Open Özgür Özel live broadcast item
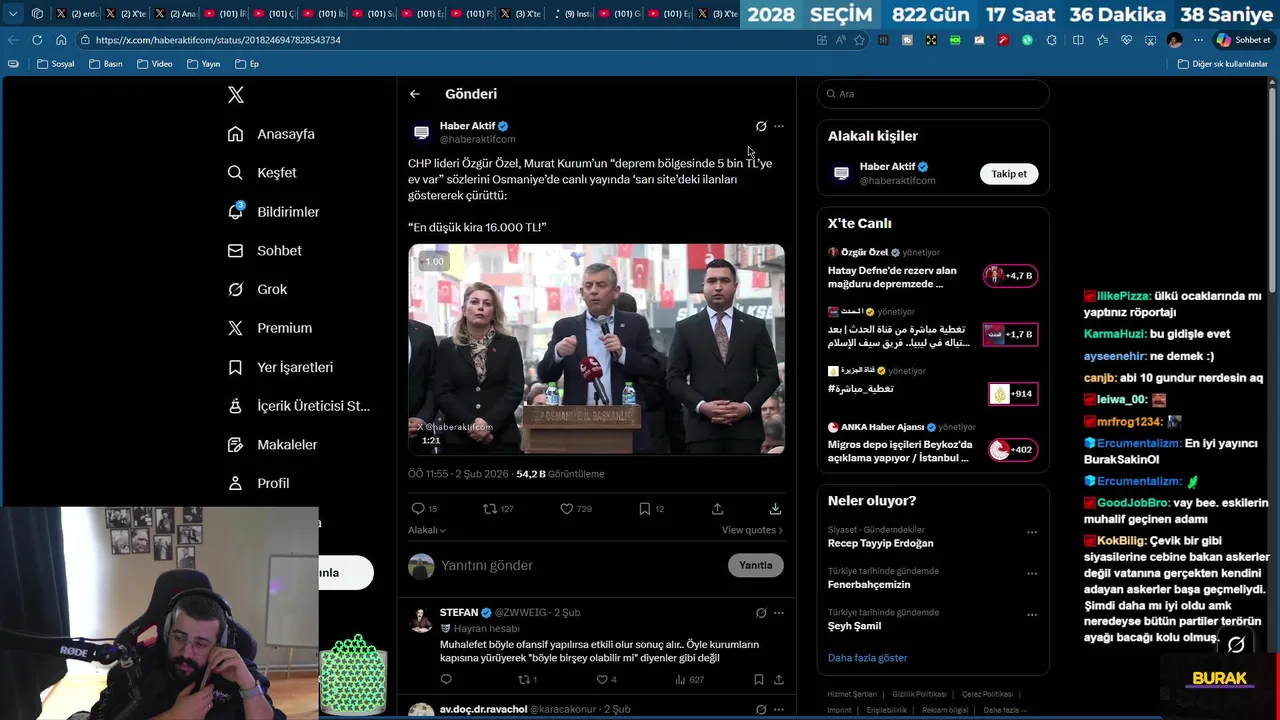The image size is (1280, 720). click(932, 269)
